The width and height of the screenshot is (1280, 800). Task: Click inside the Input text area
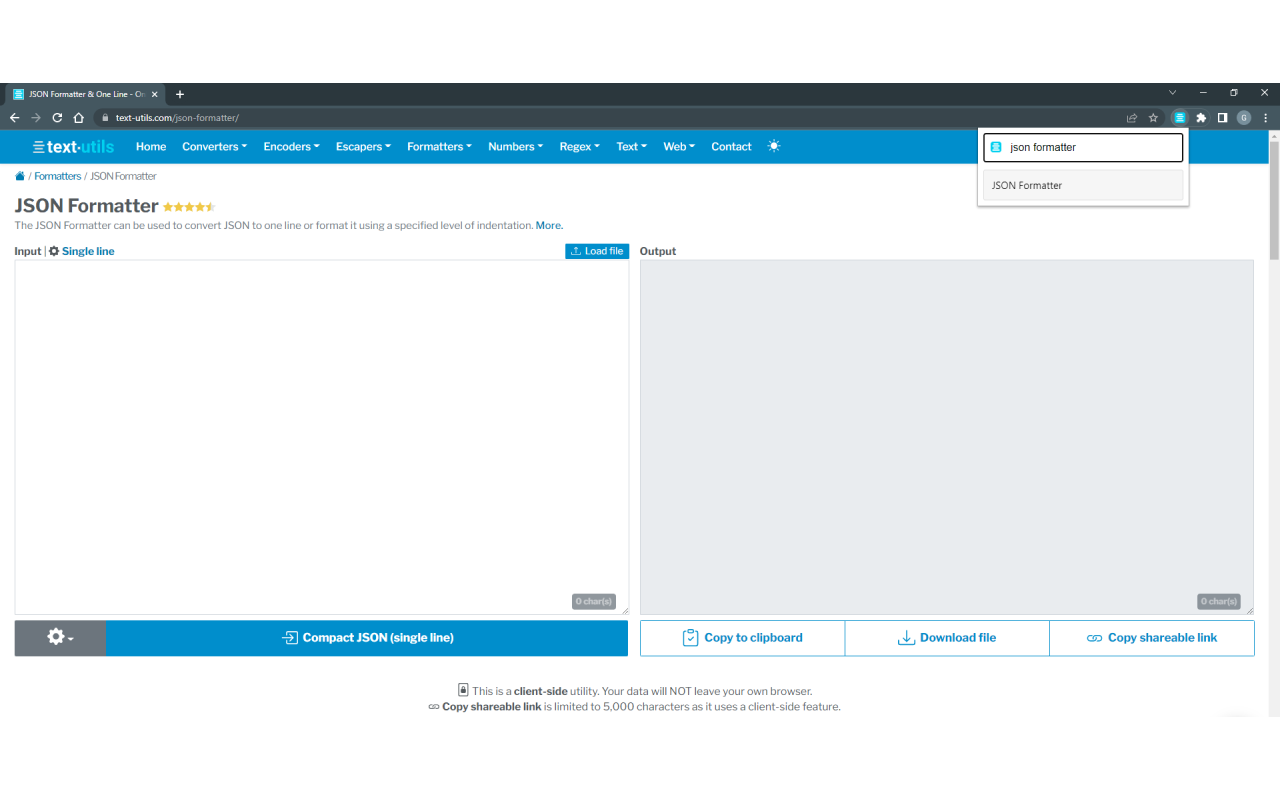click(x=322, y=437)
